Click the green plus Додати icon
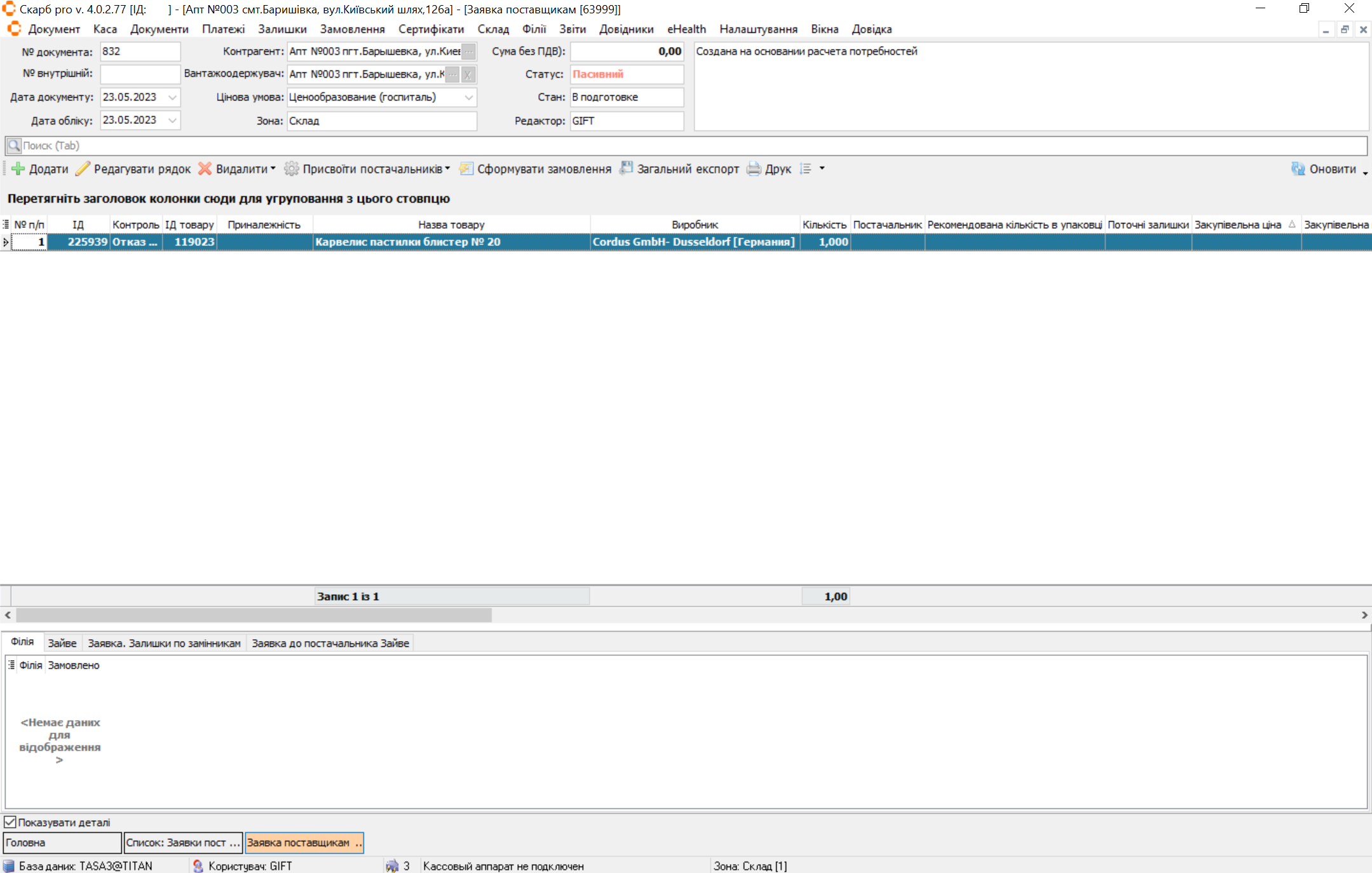Screen dimensions: 1372x873 (18, 169)
